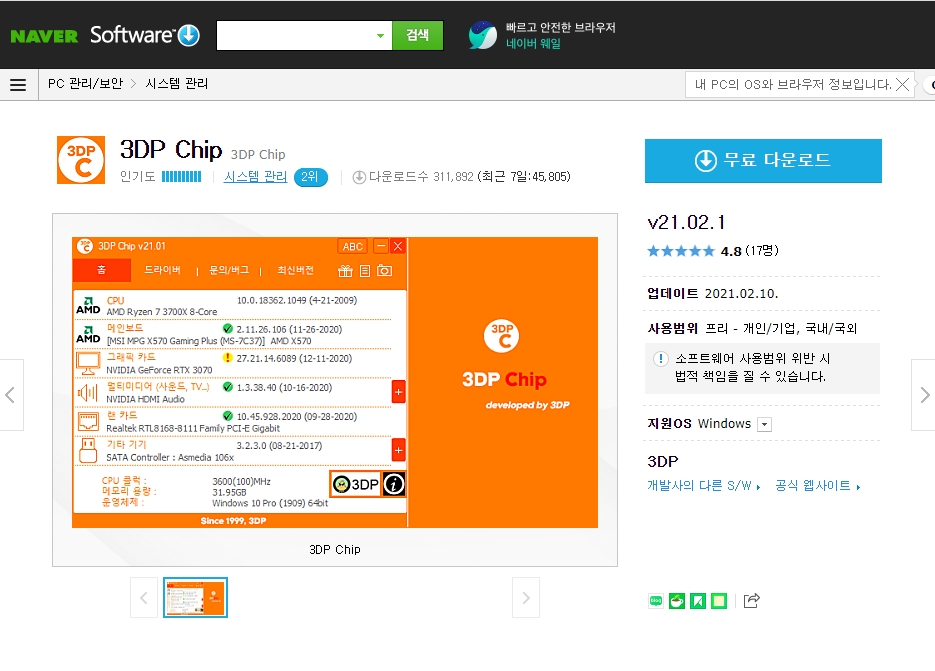Click the previous thumbnail arrow

(144, 598)
